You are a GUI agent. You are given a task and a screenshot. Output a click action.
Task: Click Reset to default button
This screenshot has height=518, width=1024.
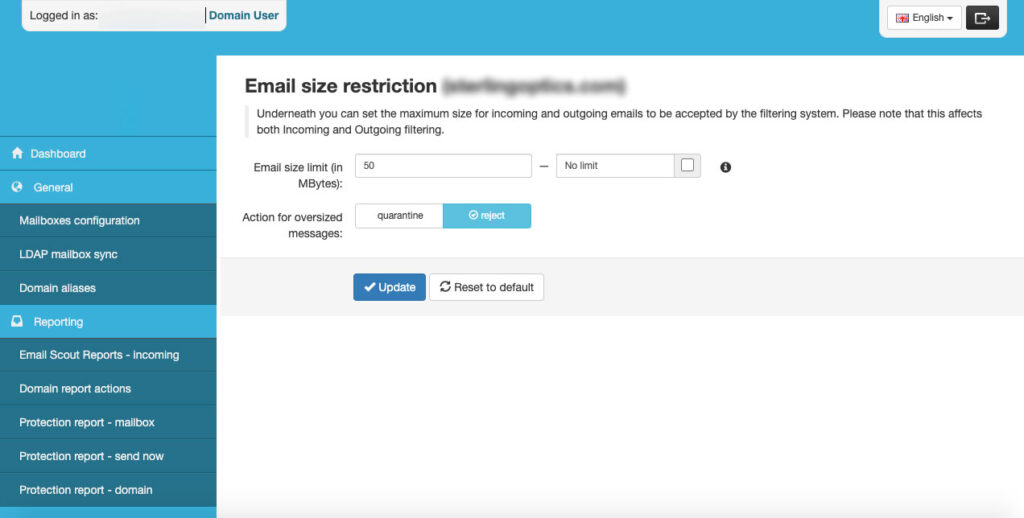coord(487,287)
